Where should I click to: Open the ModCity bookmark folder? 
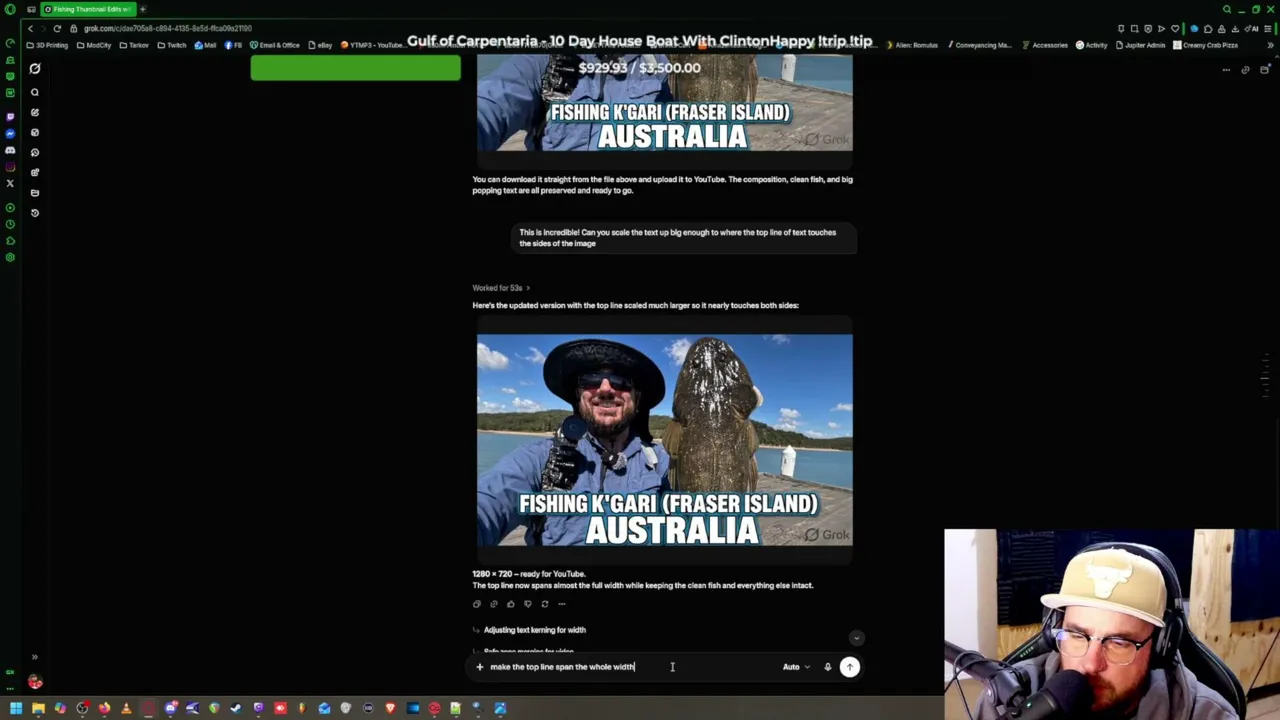pos(95,45)
